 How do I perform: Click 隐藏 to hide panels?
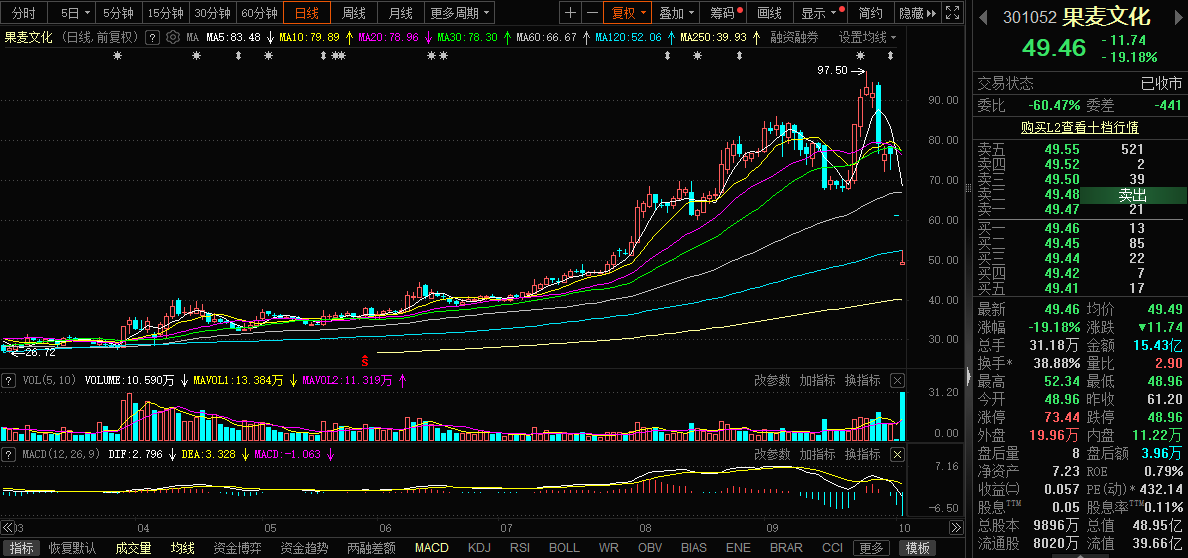click(918, 13)
